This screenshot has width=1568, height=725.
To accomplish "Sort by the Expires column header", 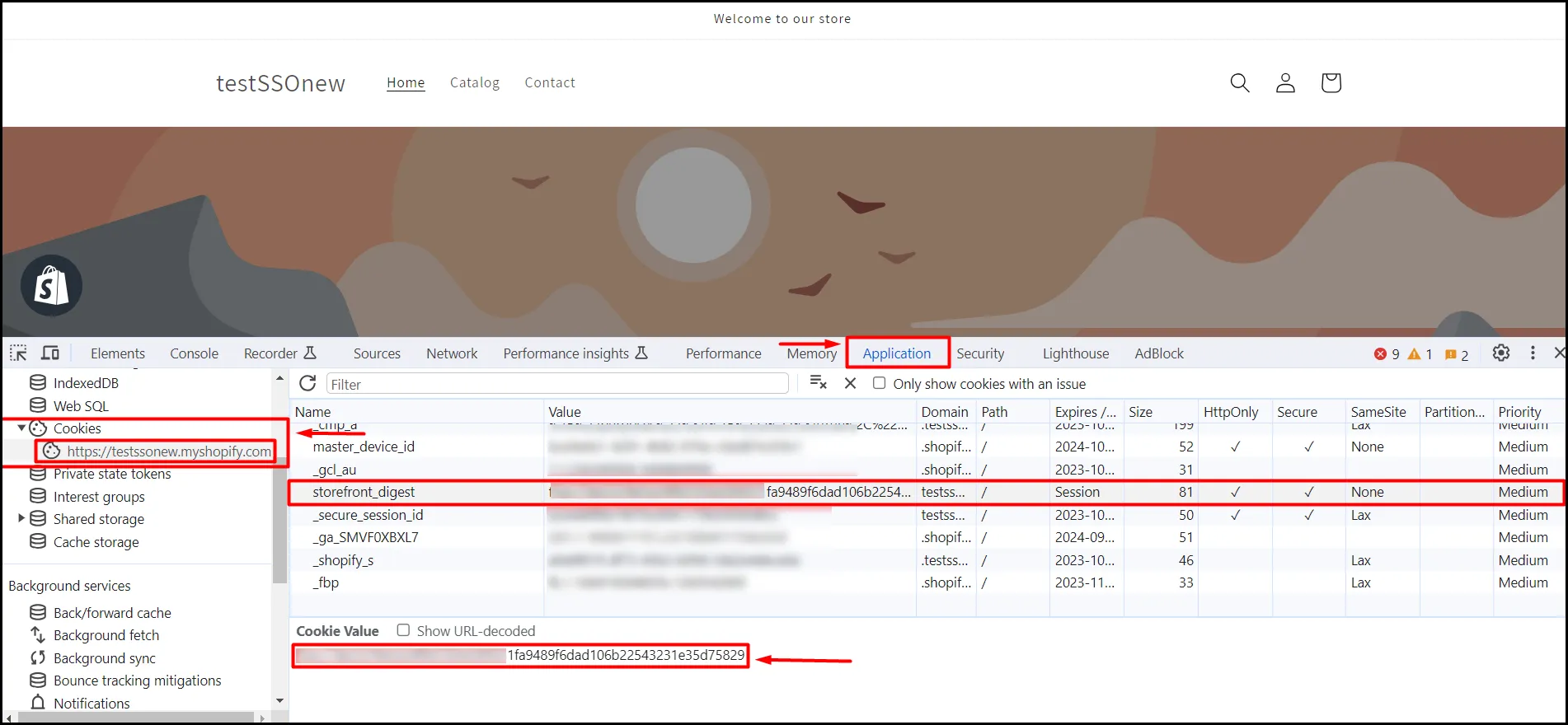I will [x=1086, y=412].
